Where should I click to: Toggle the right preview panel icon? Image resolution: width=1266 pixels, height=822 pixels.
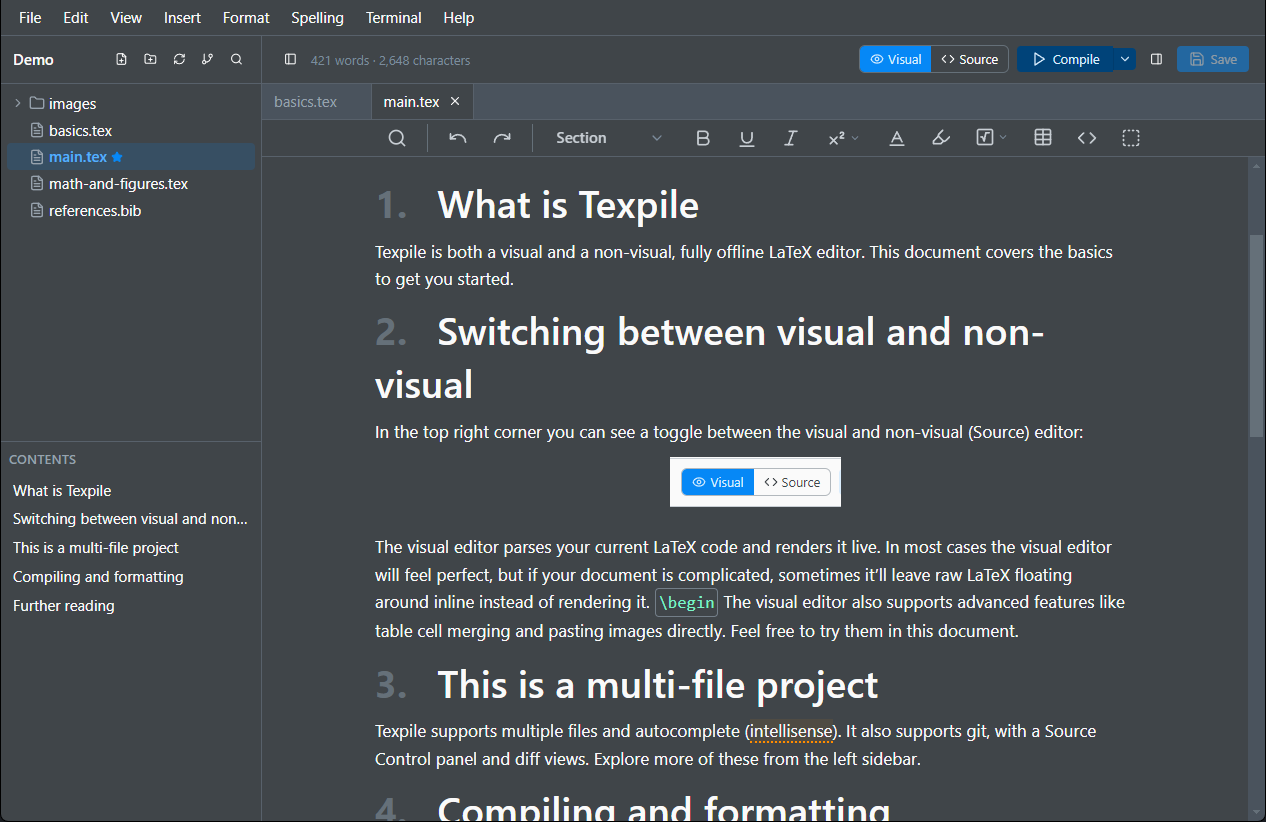tap(1156, 60)
